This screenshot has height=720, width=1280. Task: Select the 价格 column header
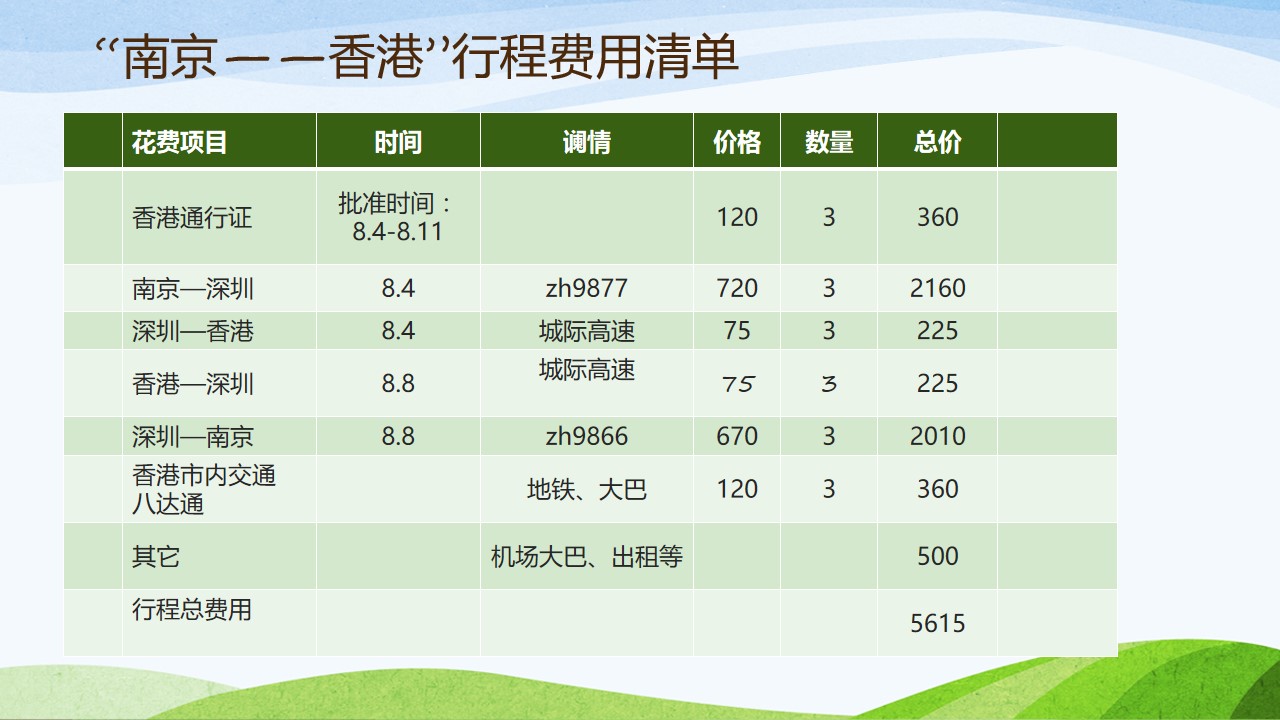pyautogui.click(x=737, y=141)
